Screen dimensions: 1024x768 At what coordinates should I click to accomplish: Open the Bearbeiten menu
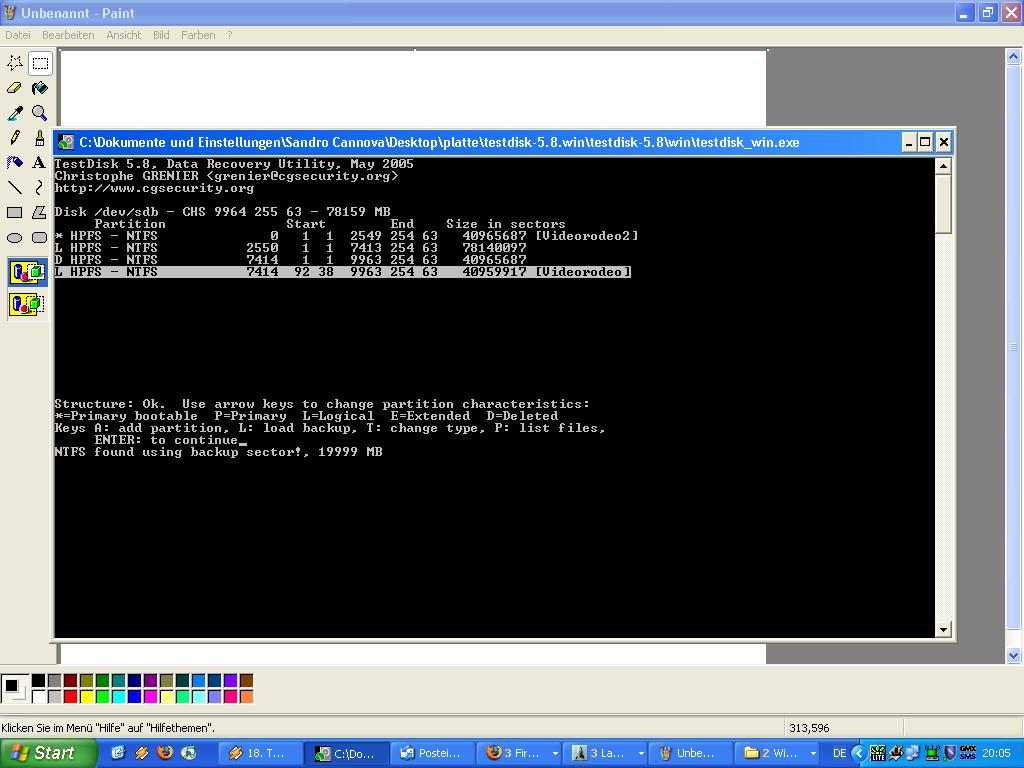coord(68,35)
